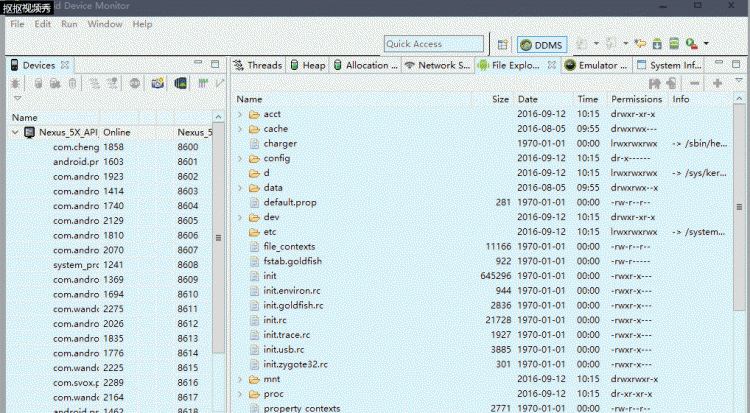Screen dimensions: 750x413
Task: Close the File Explorer tab
Action: [x=551, y=65]
